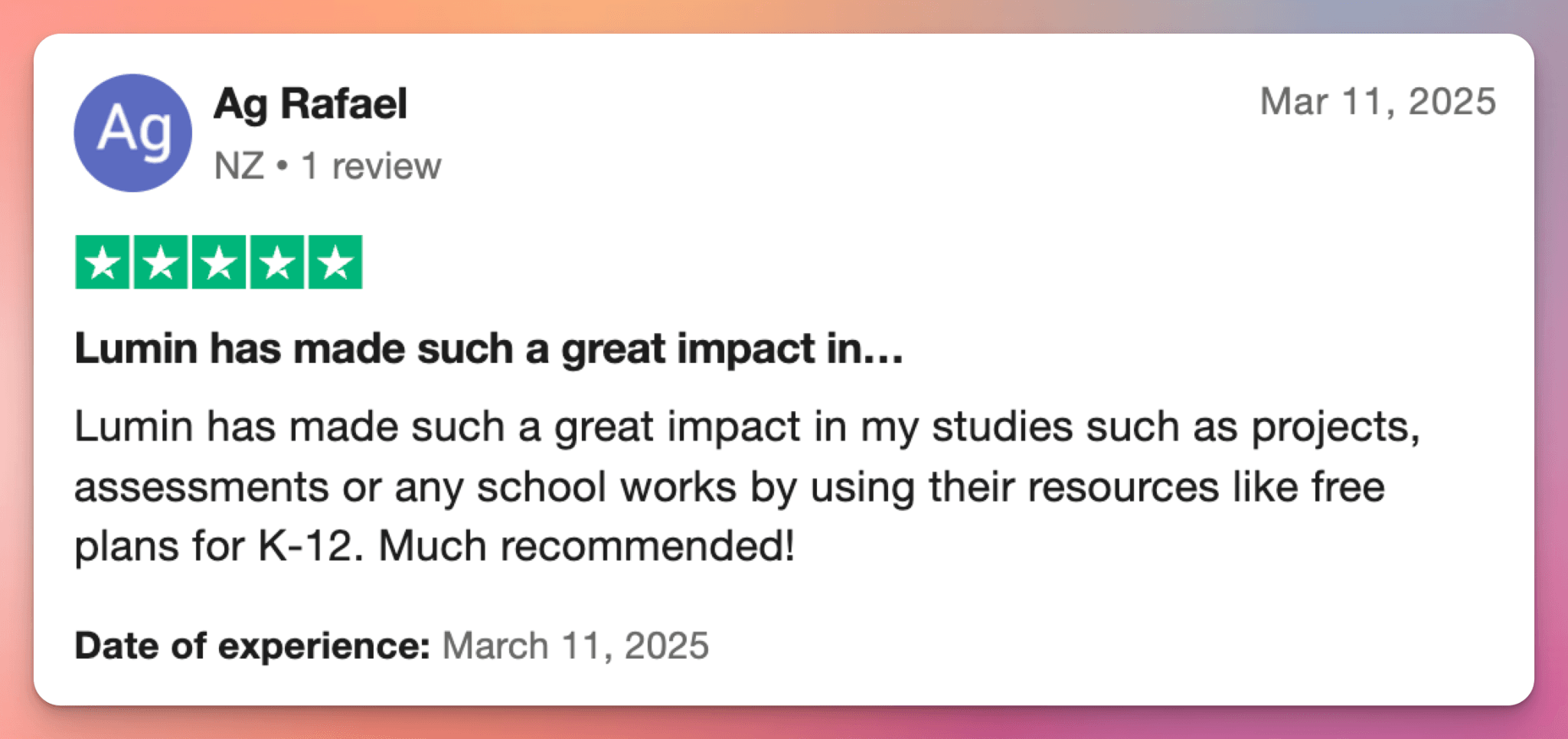Click the NZ country label
The height and width of the screenshot is (739, 1568).
point(239,165)
